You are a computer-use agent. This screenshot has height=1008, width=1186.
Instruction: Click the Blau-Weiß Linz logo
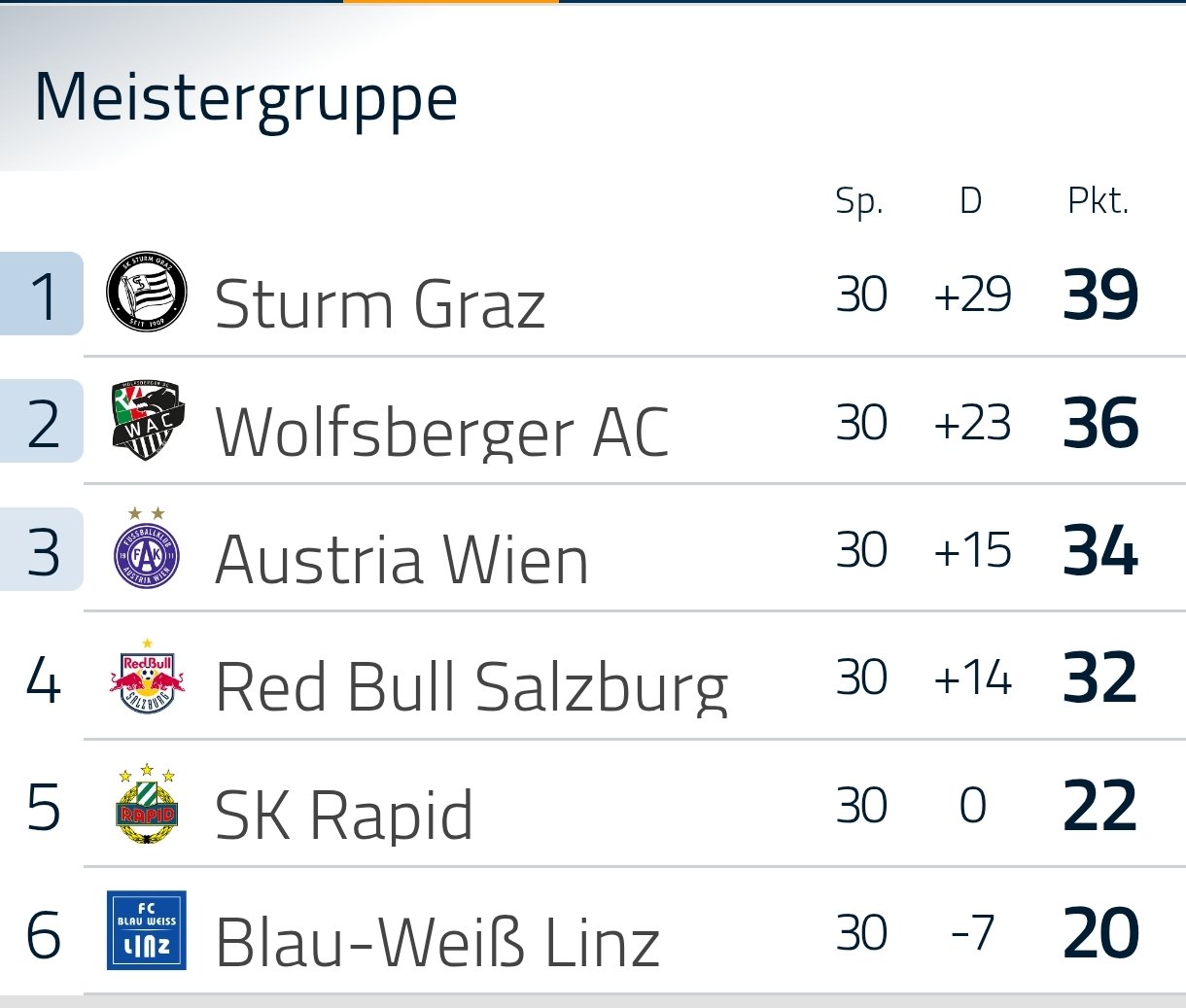(x=146, y=931)
